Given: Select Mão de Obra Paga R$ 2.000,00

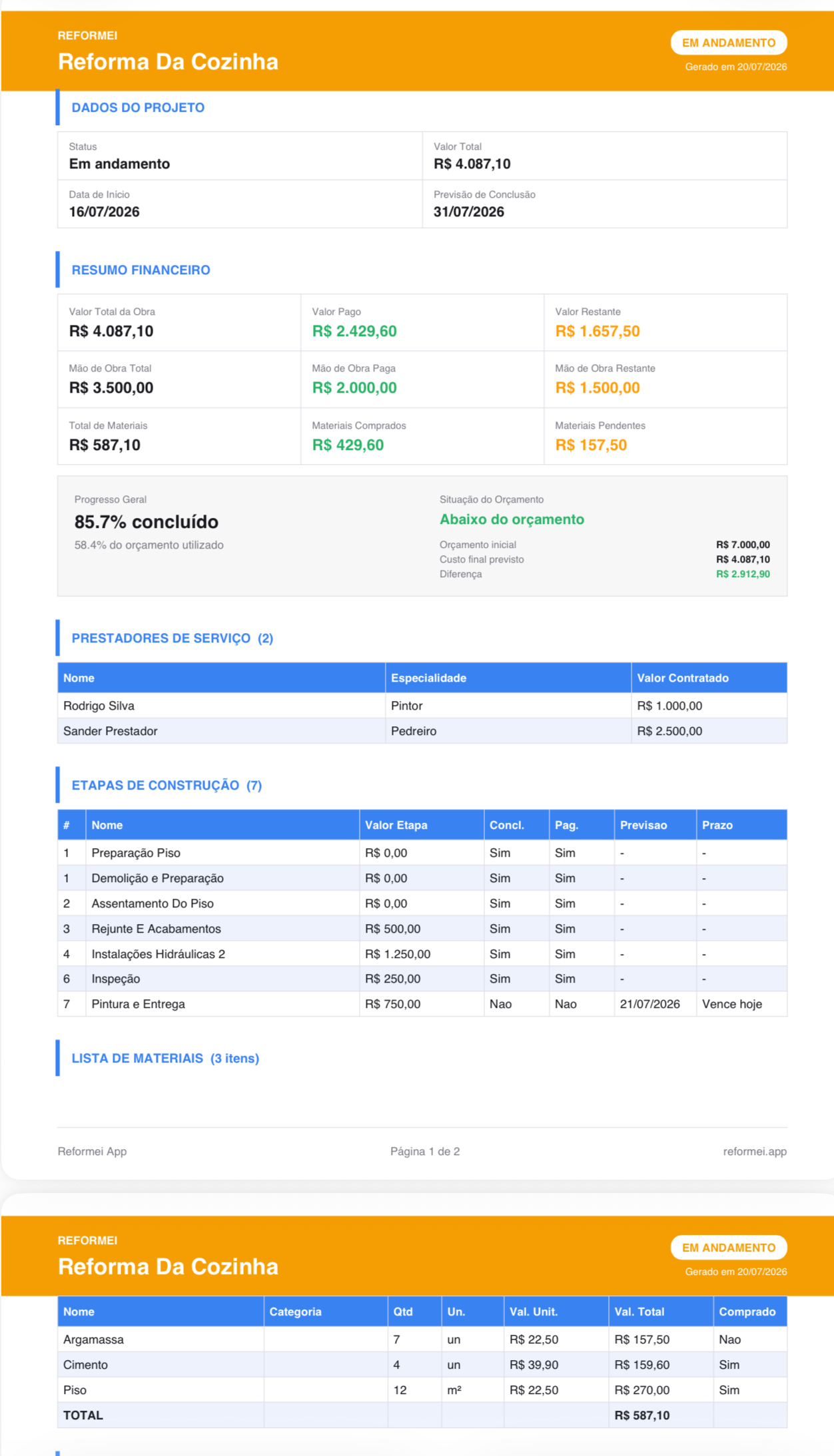Looking at the screenshot, I should tap(354, 388).
